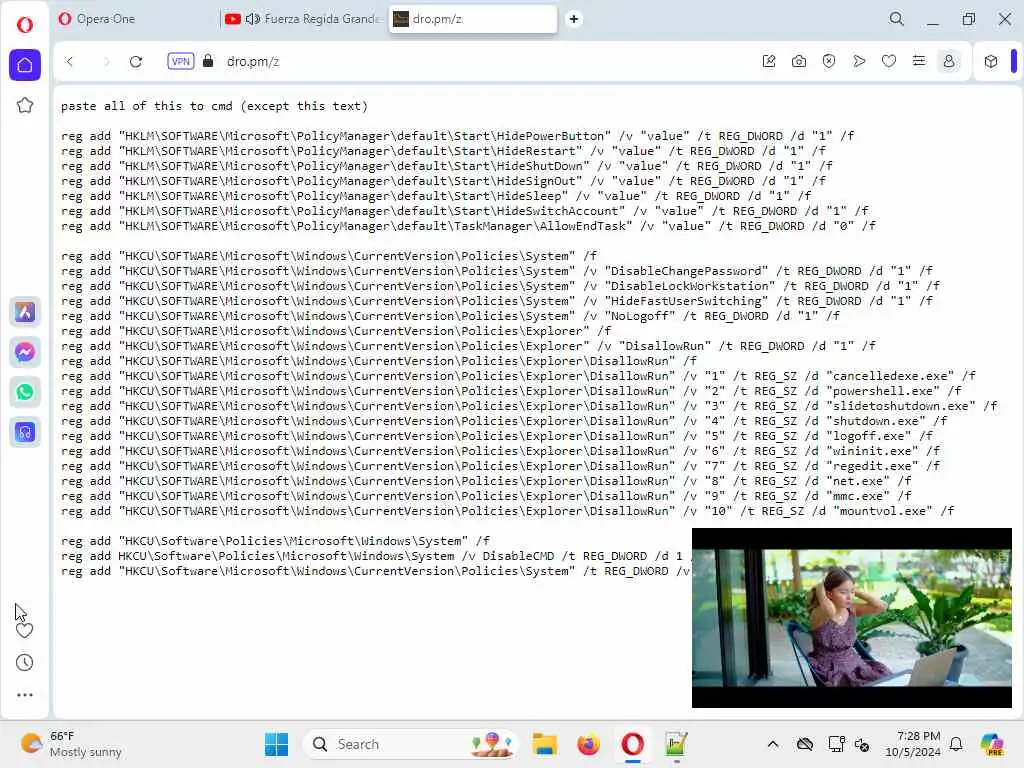Open the cloud sync tray icon
This screenshot has height=768, width=1024.
pos(805,744)
